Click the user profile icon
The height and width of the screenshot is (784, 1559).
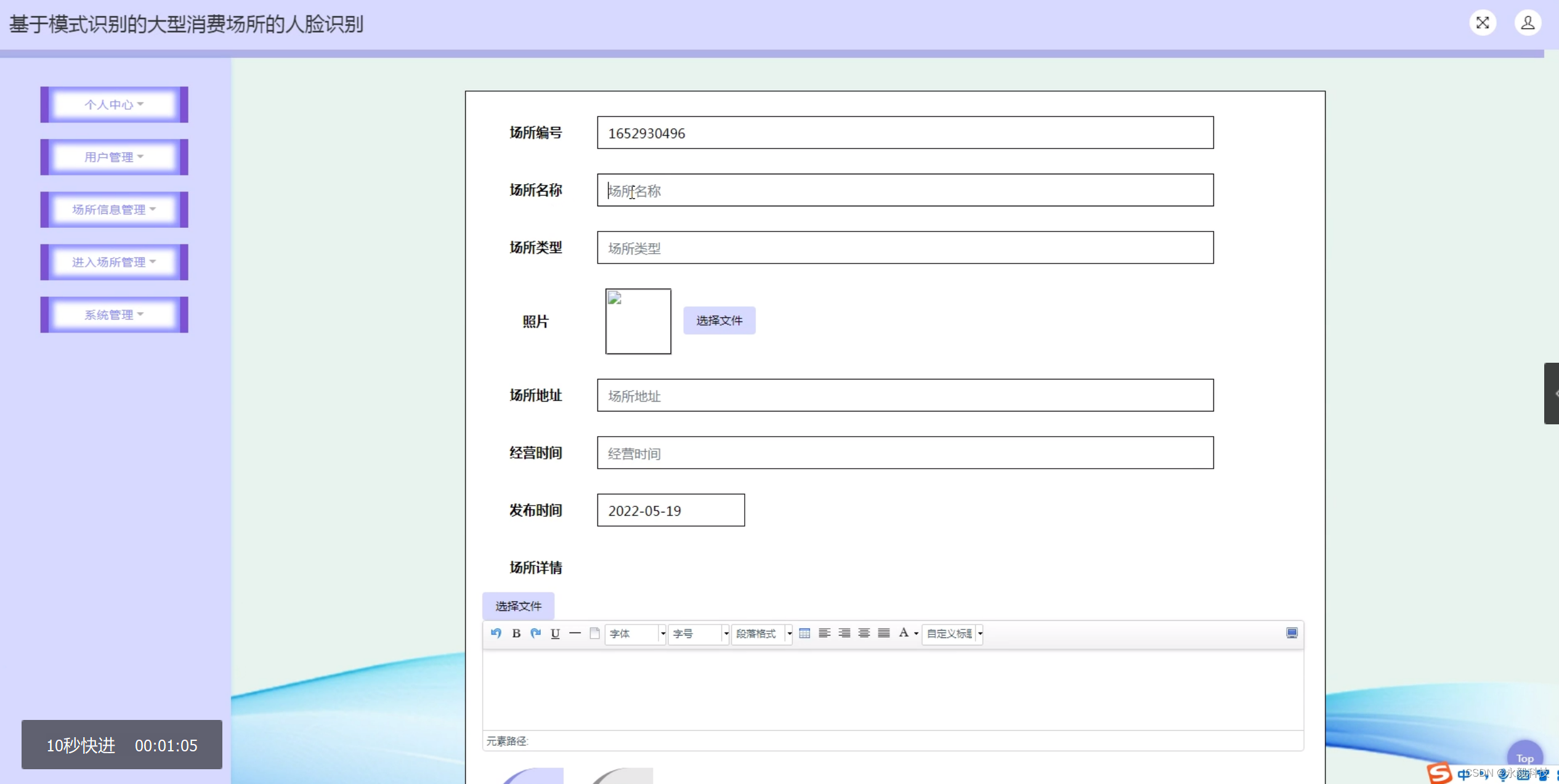[1528, 23]
